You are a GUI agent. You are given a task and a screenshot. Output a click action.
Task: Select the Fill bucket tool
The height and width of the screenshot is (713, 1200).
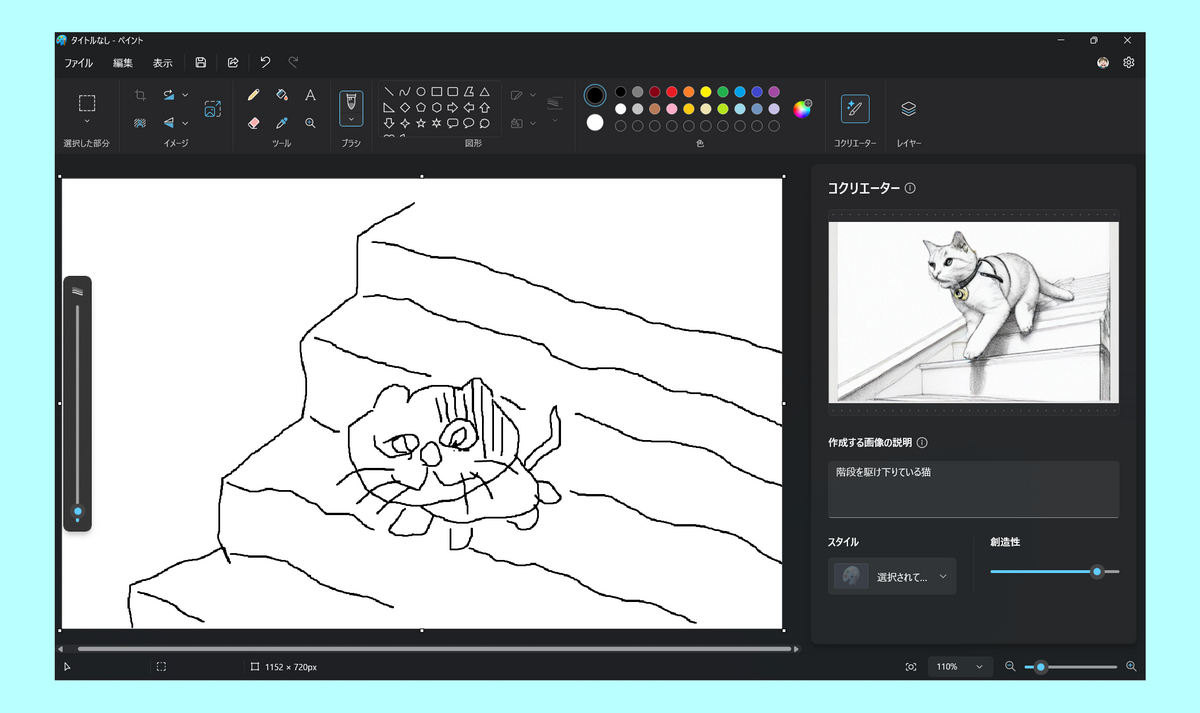(282, 95)
